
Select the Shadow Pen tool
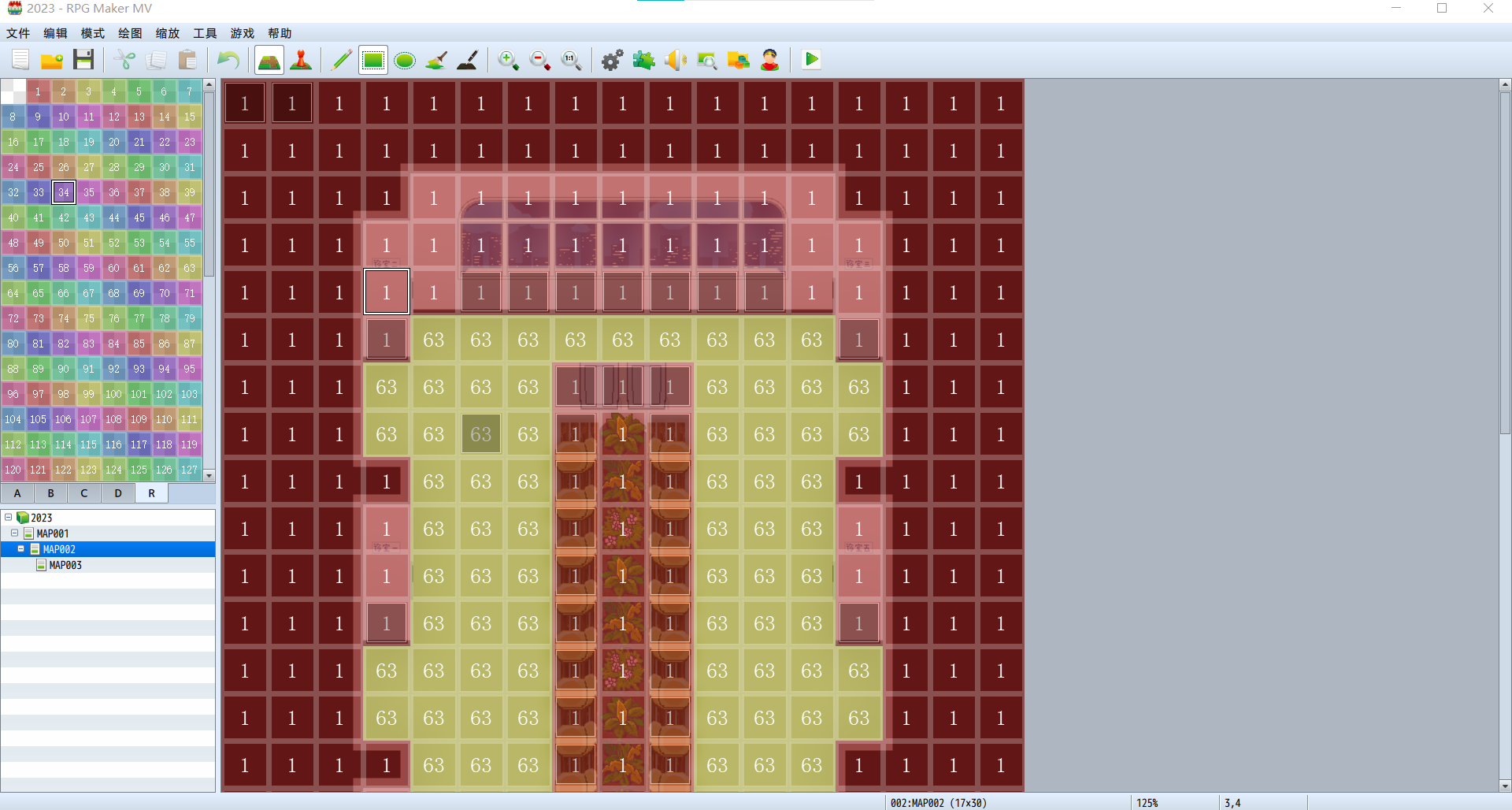pos(468,60)
